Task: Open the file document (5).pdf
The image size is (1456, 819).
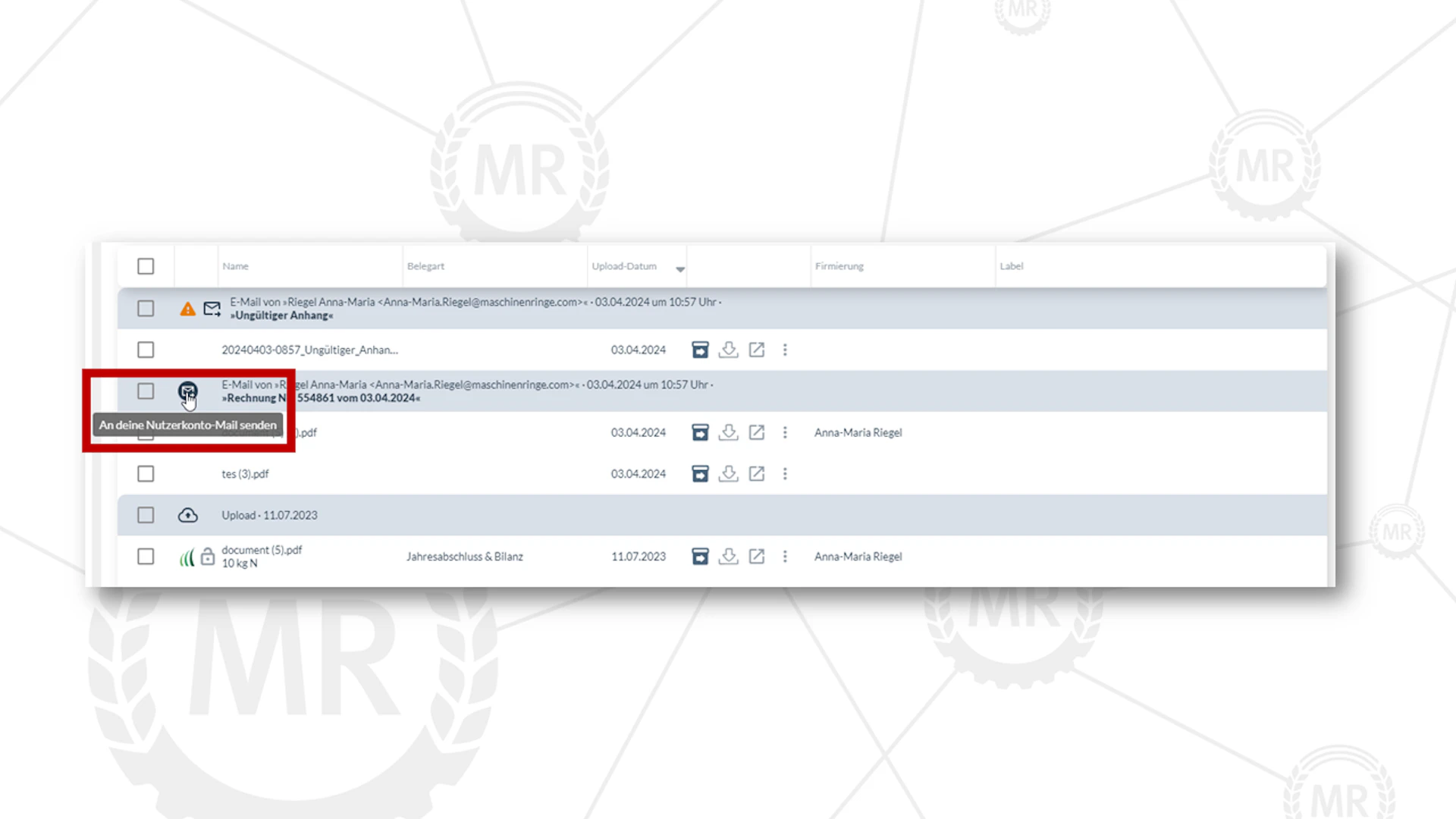Action: point(262,550)
